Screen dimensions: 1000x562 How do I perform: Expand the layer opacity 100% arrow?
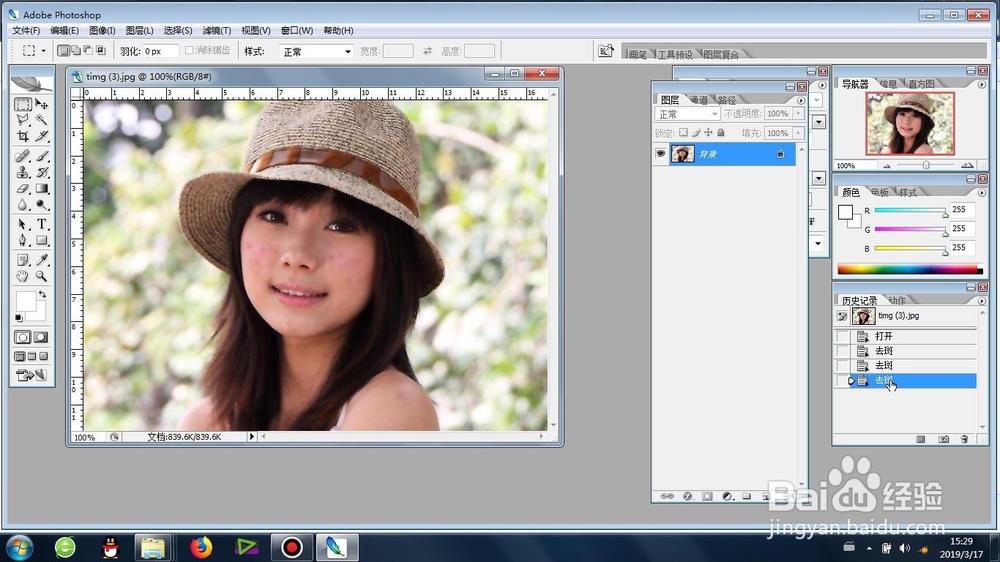(x=798, y=114)
